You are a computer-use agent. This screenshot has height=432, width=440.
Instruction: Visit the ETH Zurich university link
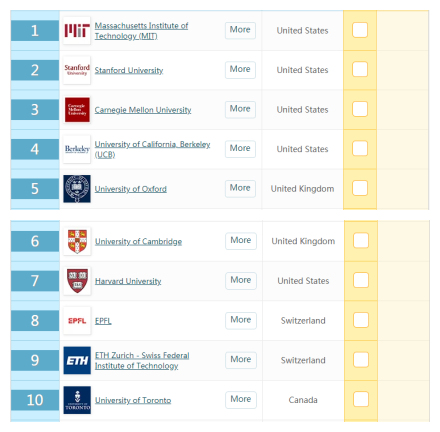[142, 360]
